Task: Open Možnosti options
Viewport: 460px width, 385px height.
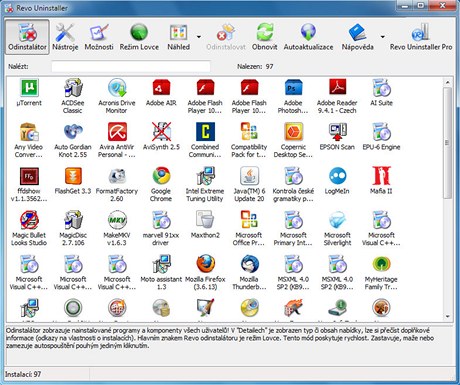Action: point(99,37)
